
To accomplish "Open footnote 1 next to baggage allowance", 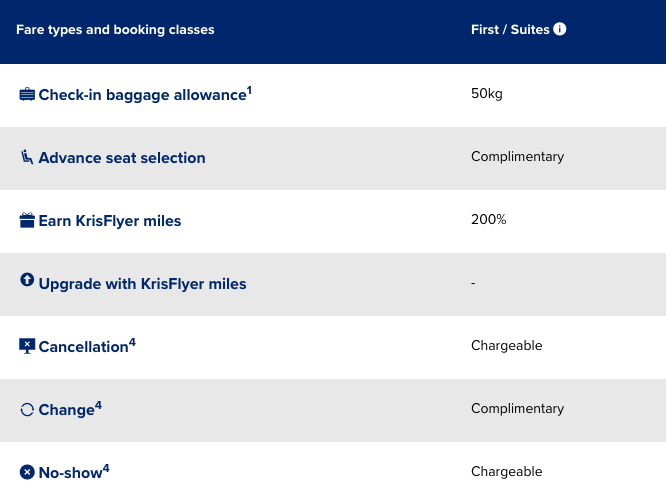I will (249, 90).
